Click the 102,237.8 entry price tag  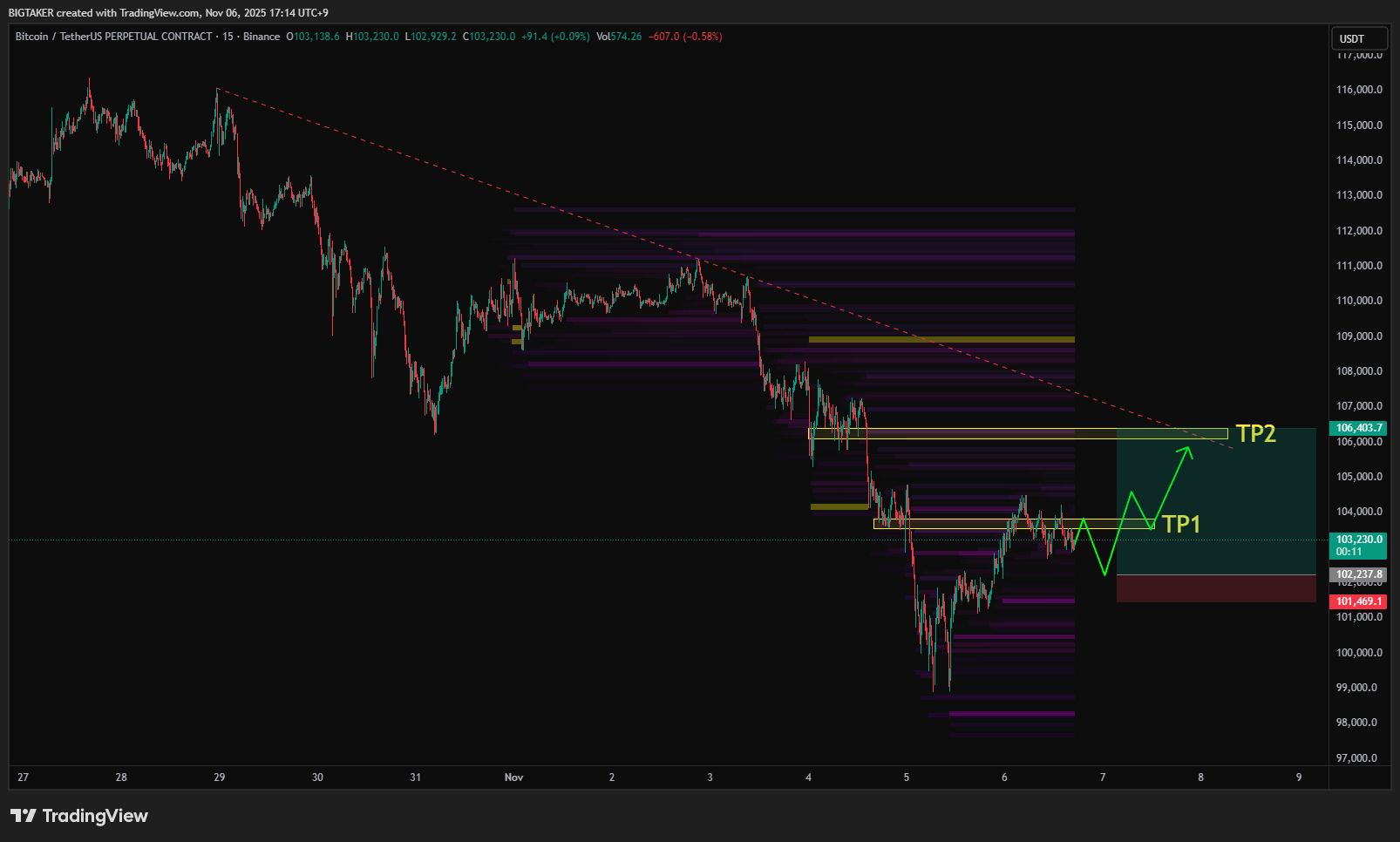click(x=1359, y=574)
